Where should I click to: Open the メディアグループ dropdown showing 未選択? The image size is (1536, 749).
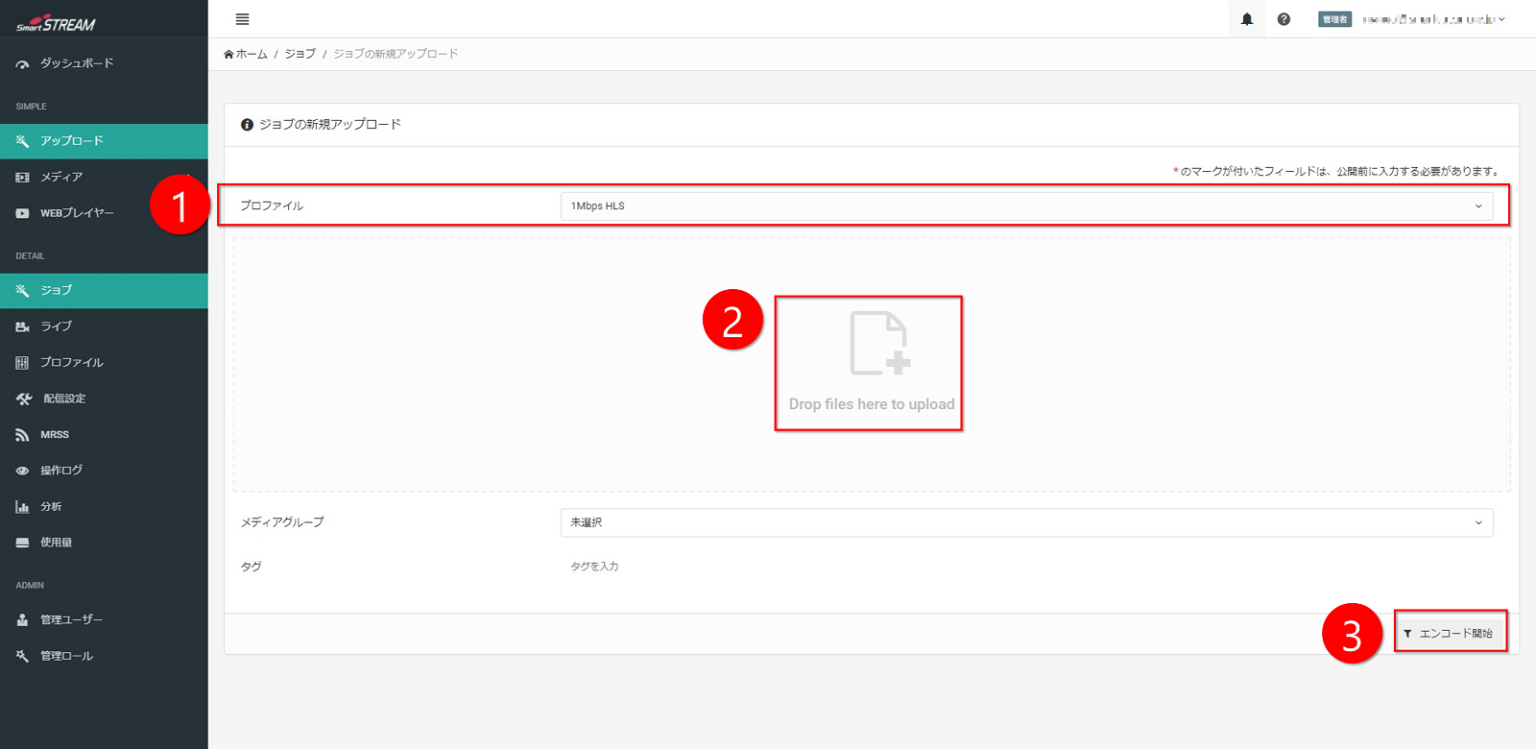click(1026, 523)
